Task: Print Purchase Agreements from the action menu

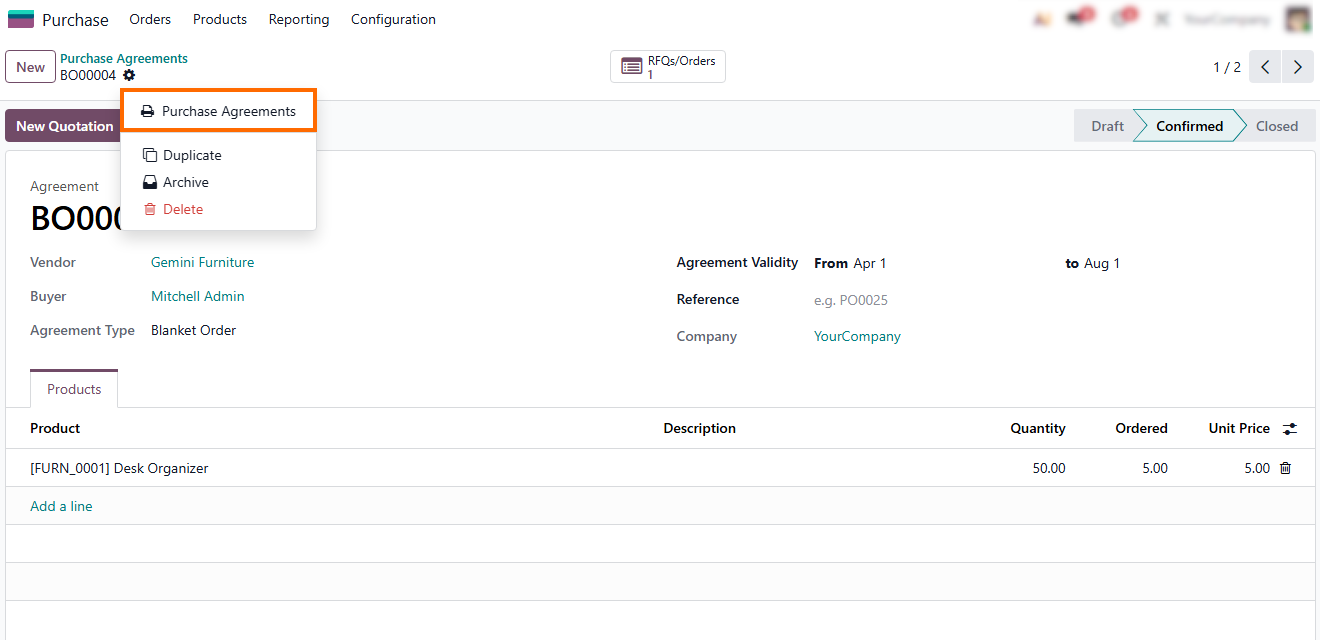Action: (x=218, y=111)
